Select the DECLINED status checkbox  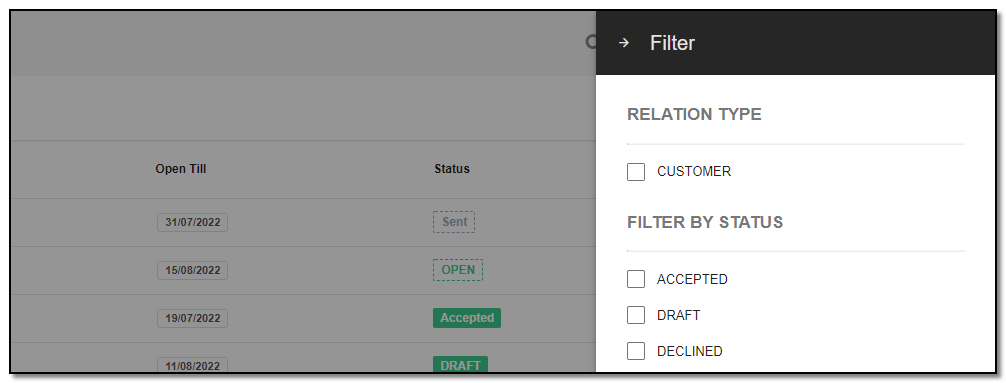point(636,351)
